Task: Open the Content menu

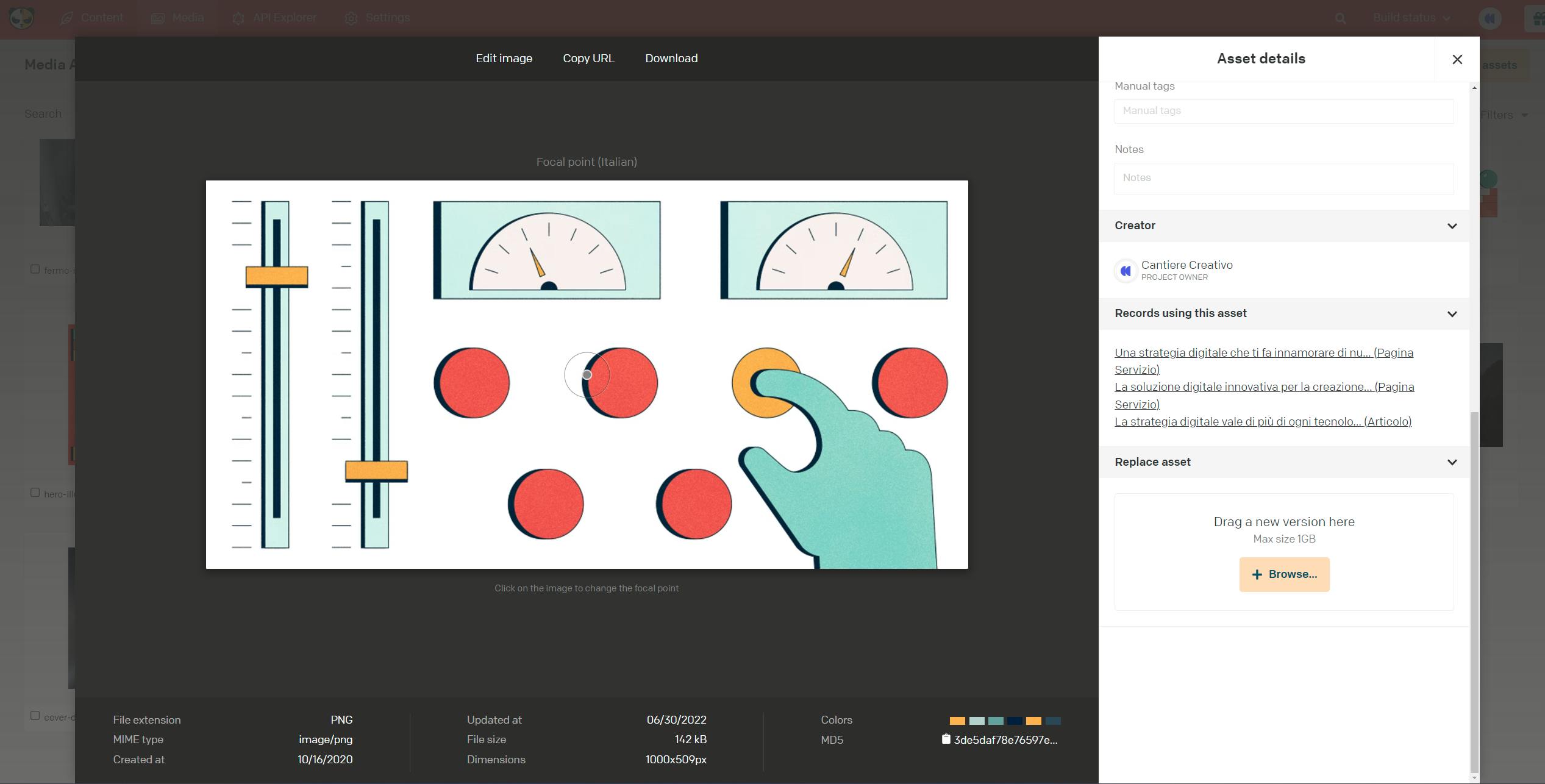Action: (x=92, y=18)
